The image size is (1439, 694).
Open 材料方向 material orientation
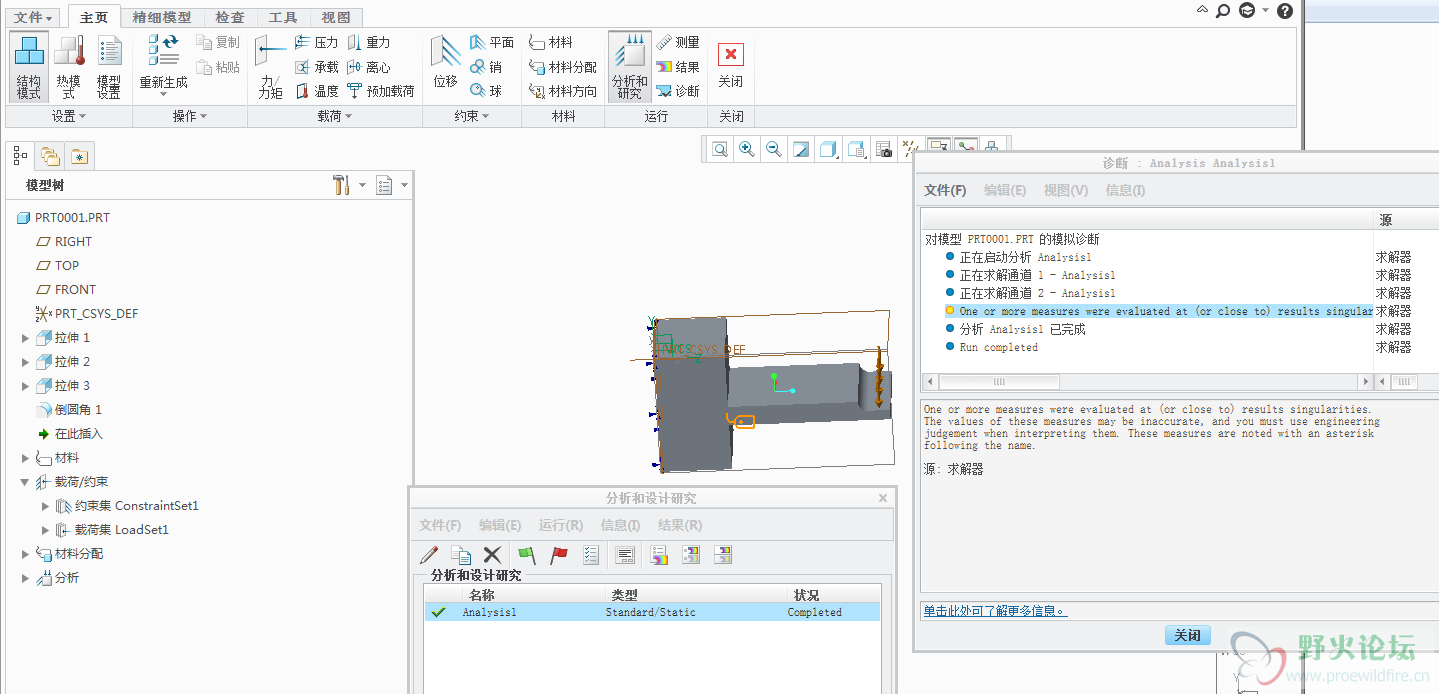pos(563,91)
